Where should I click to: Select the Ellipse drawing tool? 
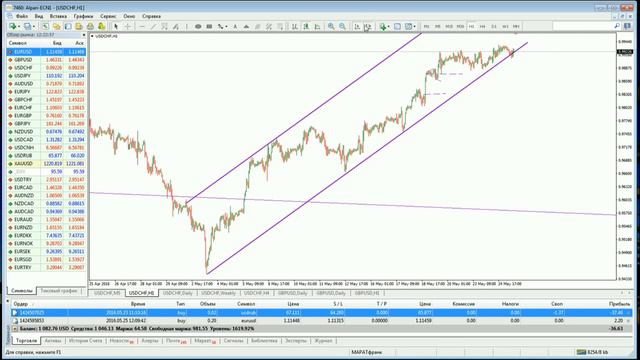[198, 27]
